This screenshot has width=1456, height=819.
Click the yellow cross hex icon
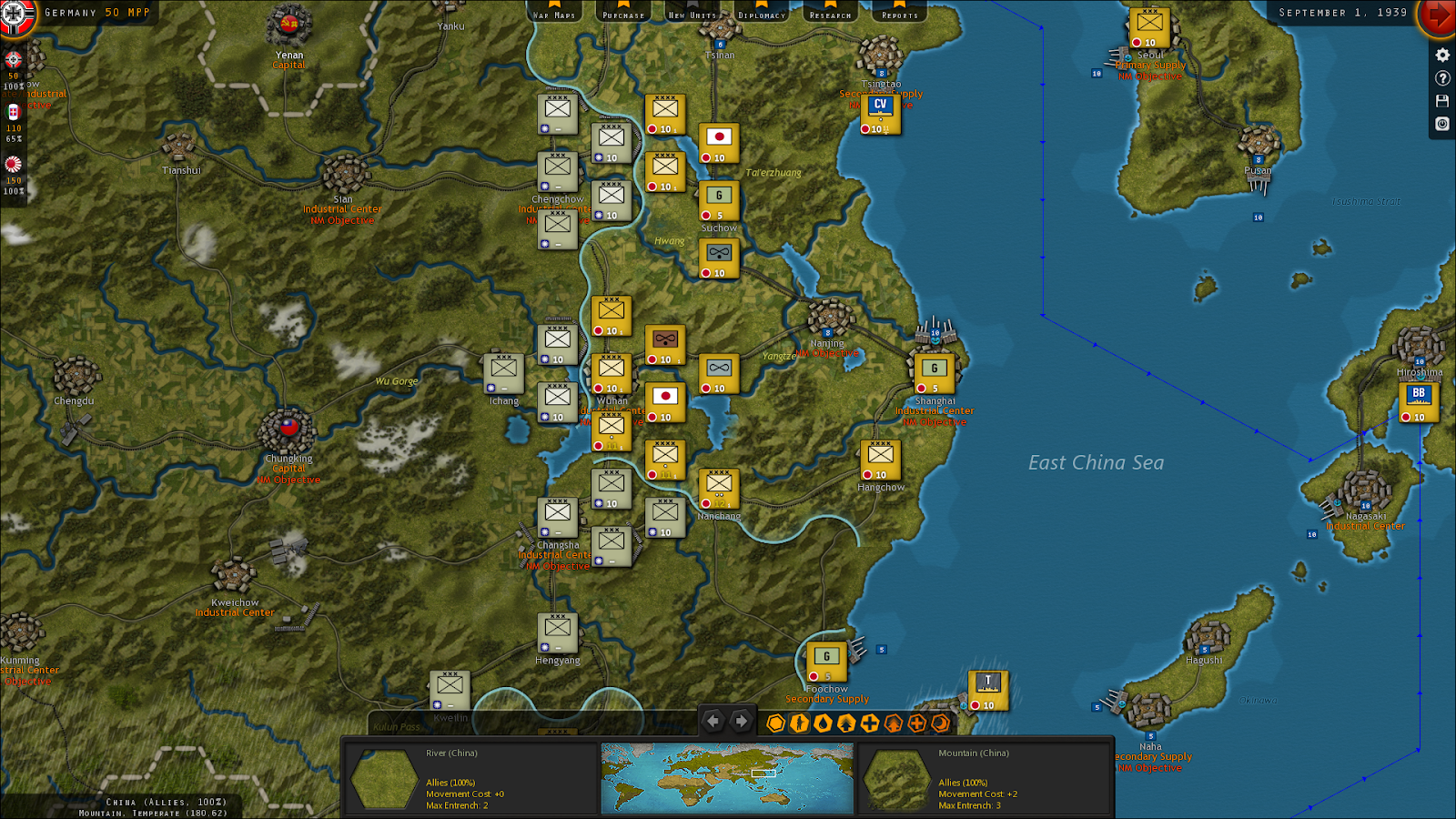[869, 724]
